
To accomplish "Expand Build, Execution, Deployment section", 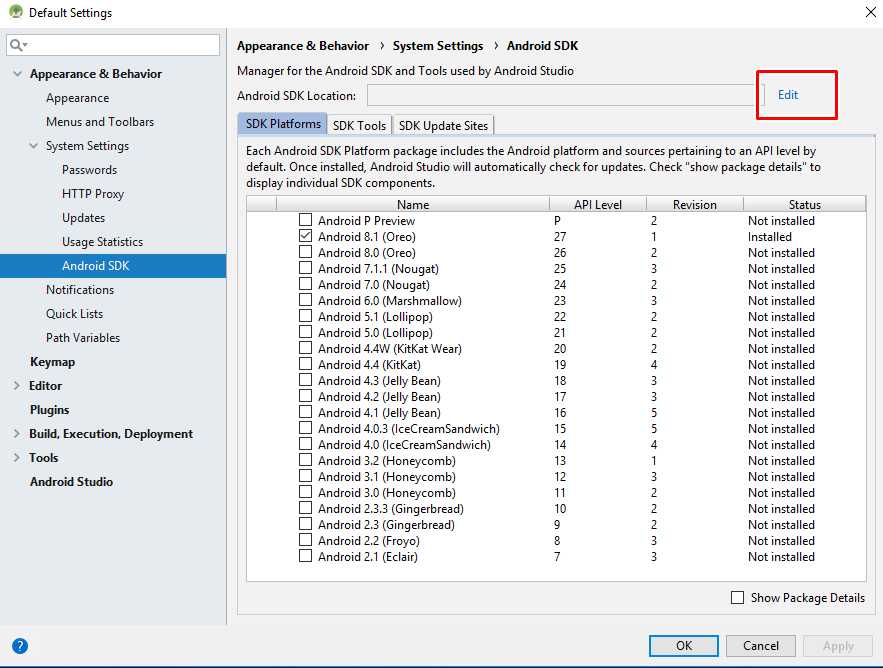I will 16,434.
